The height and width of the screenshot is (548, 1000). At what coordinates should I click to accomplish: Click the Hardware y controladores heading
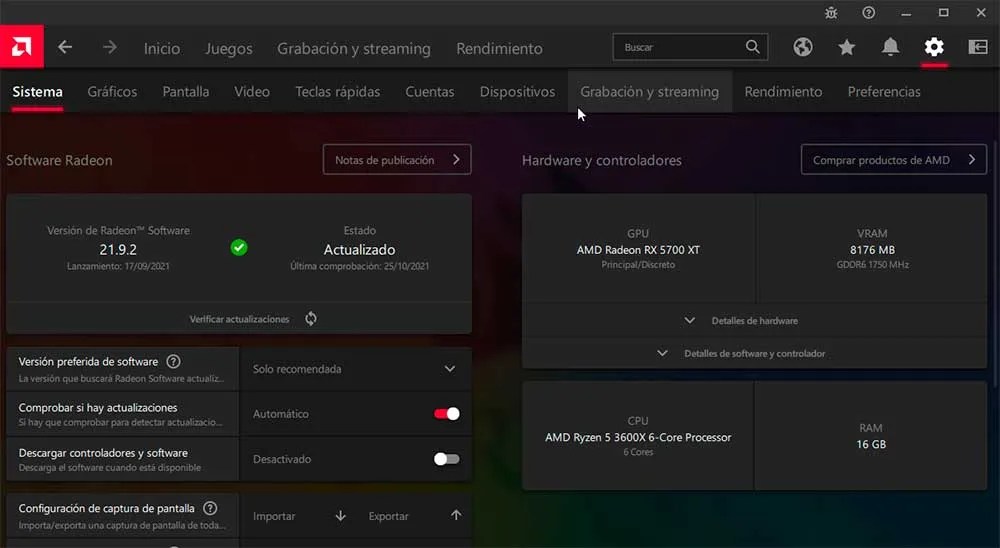(601, 160)
